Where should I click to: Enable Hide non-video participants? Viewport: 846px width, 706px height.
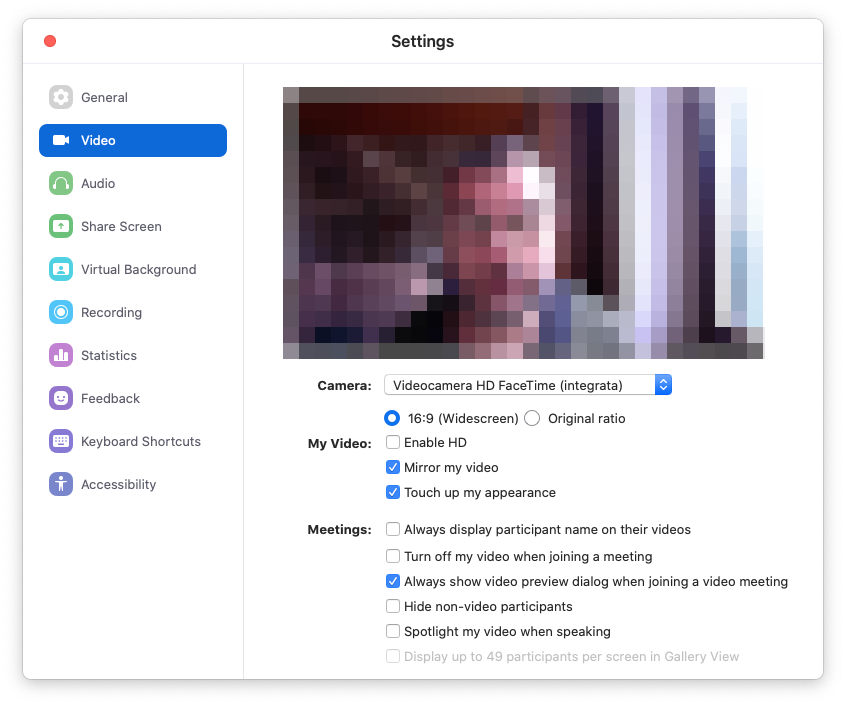[394, 606]
